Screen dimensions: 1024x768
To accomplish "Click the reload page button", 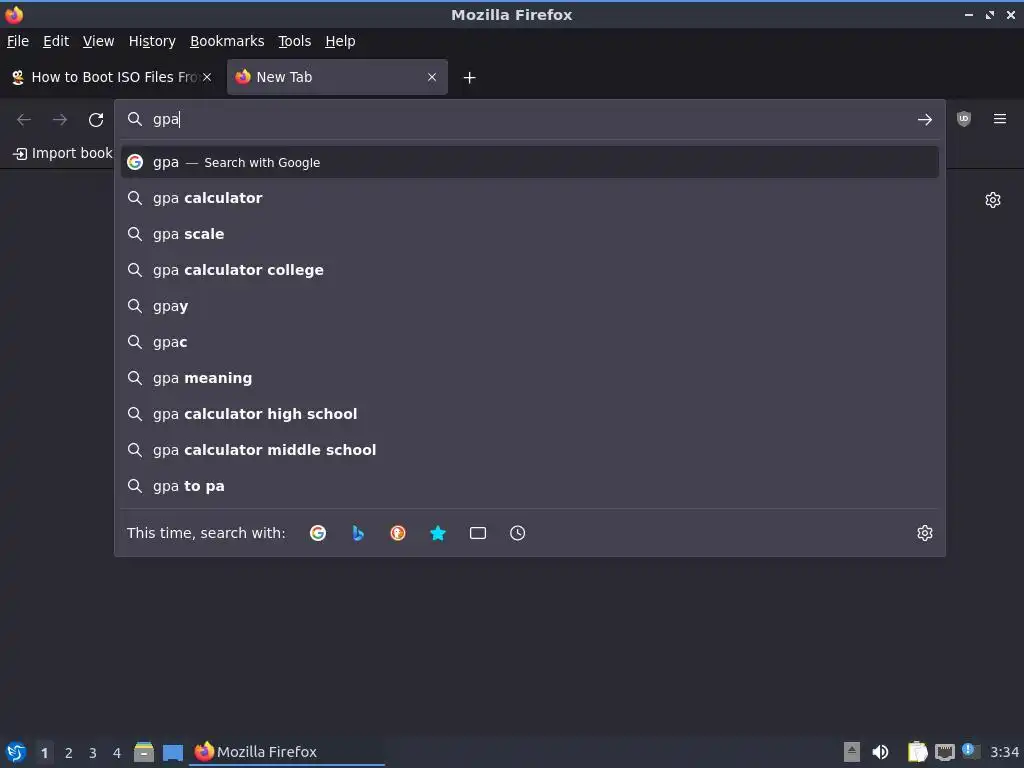I will click(x=96, y=120).
